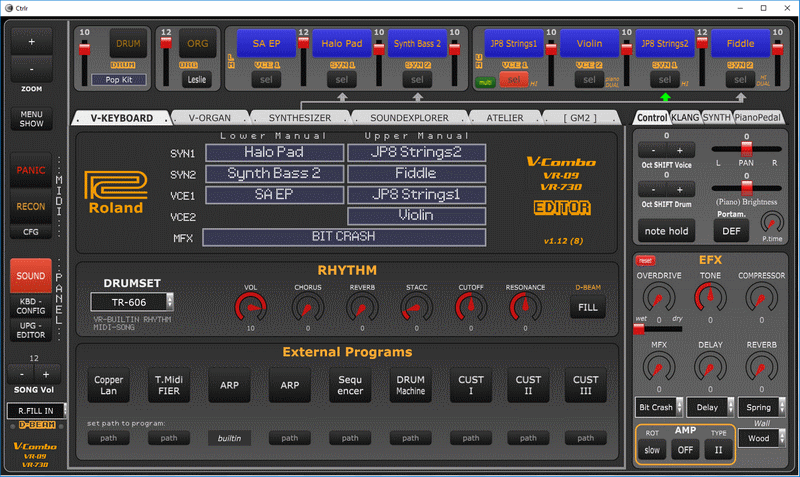
Task: Switch to the V-ORGAN tab
Action: coord(212,118)
